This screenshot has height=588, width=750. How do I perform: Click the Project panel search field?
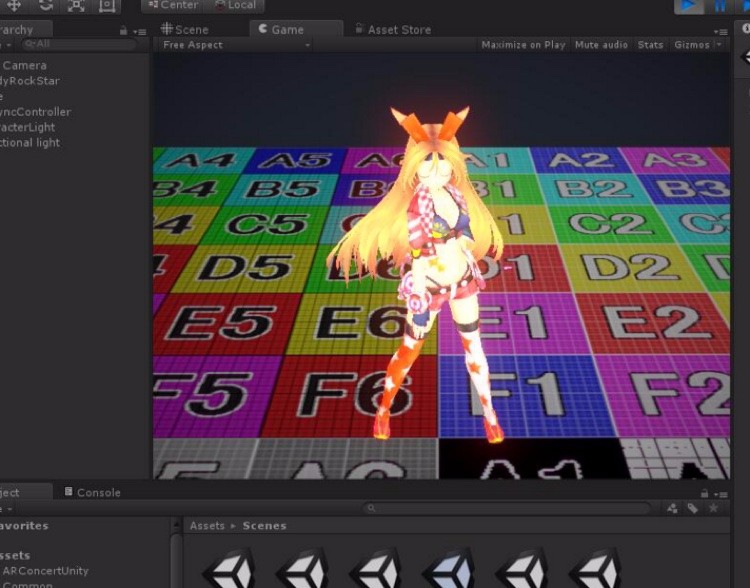(x=507, y=508)
